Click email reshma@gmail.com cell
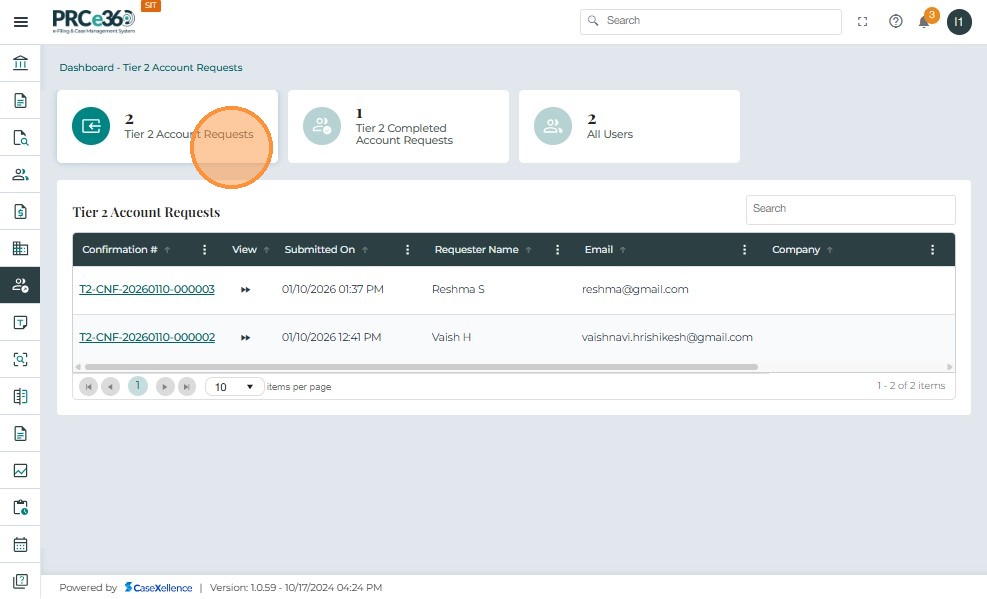 tap(635, 289)
